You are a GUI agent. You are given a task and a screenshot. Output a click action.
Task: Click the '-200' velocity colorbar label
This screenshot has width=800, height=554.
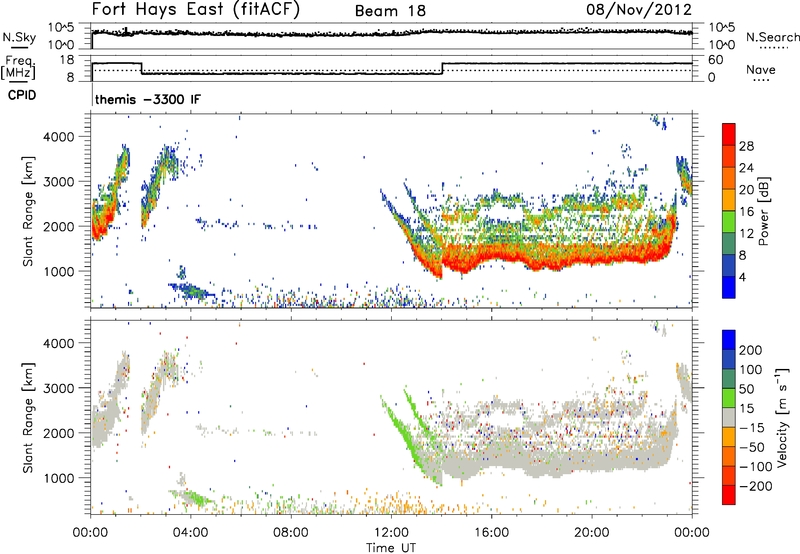(x=756, y=486)
